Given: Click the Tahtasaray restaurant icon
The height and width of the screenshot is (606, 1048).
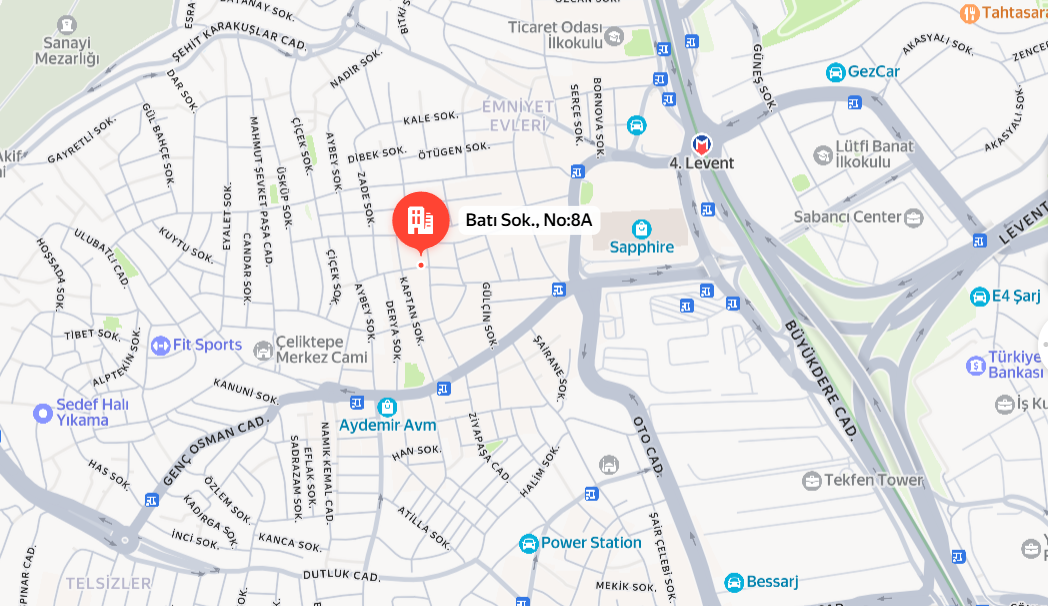Looking at the screenshot, I should [x=969, y=13].
